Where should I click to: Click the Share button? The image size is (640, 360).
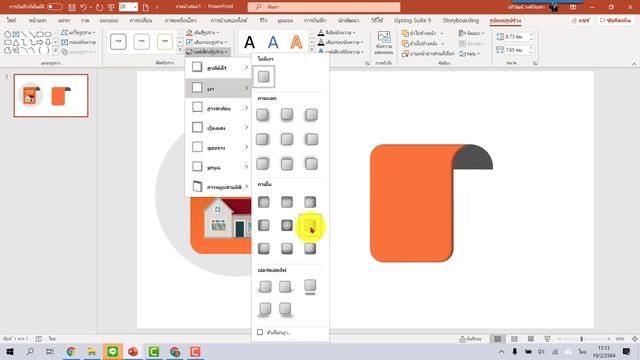[x=580, y=20]
